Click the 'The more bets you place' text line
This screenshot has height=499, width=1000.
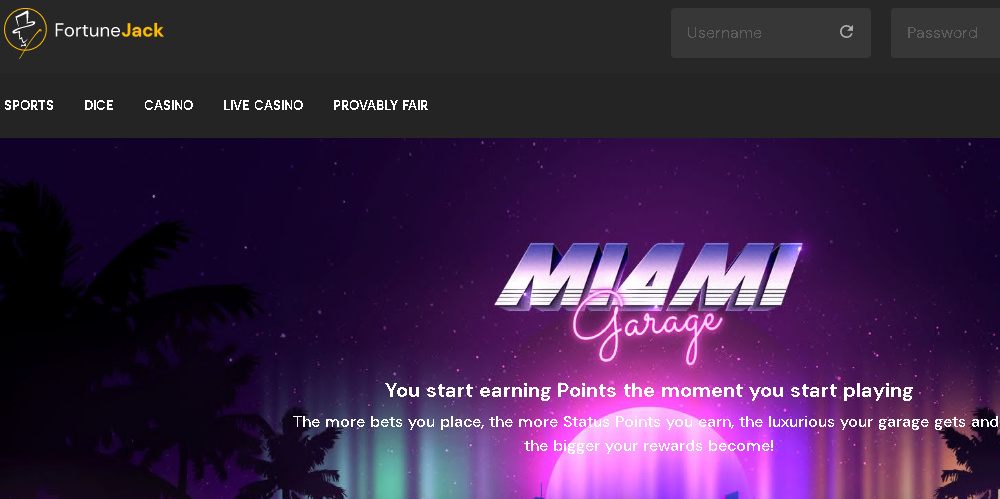645,422
